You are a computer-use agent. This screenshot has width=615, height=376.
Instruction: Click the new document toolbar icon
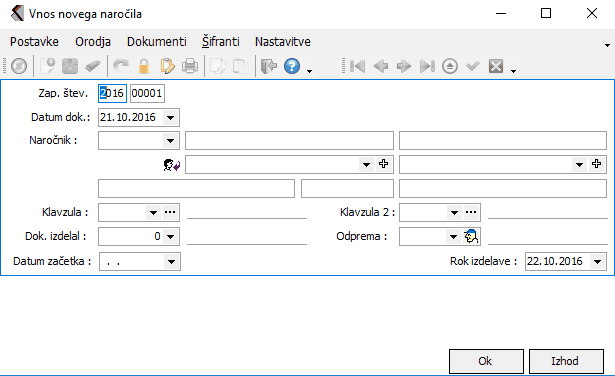coord(48,66)
